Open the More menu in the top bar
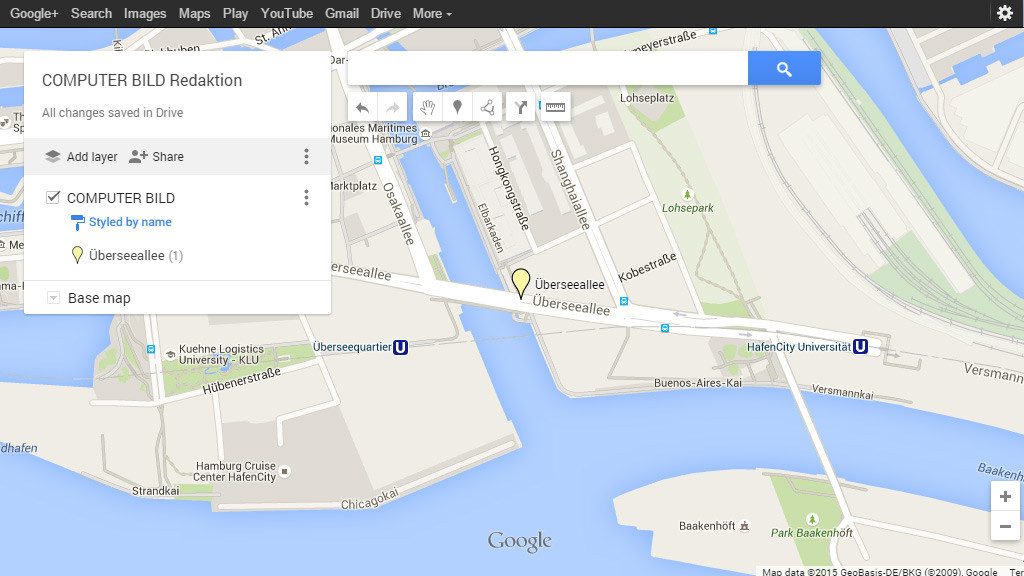 click(431, 13)
